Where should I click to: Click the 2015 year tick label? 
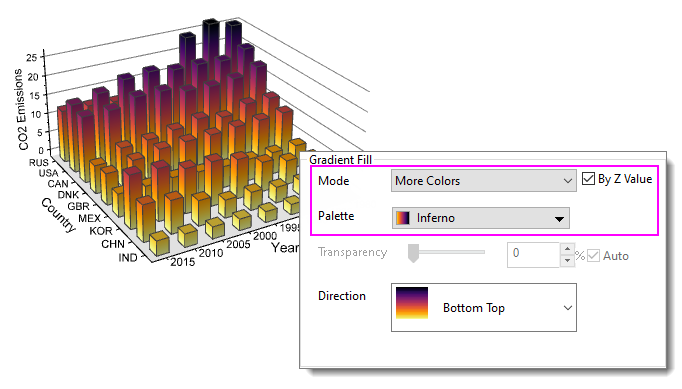pyautogui.click(x=183, y=262)
